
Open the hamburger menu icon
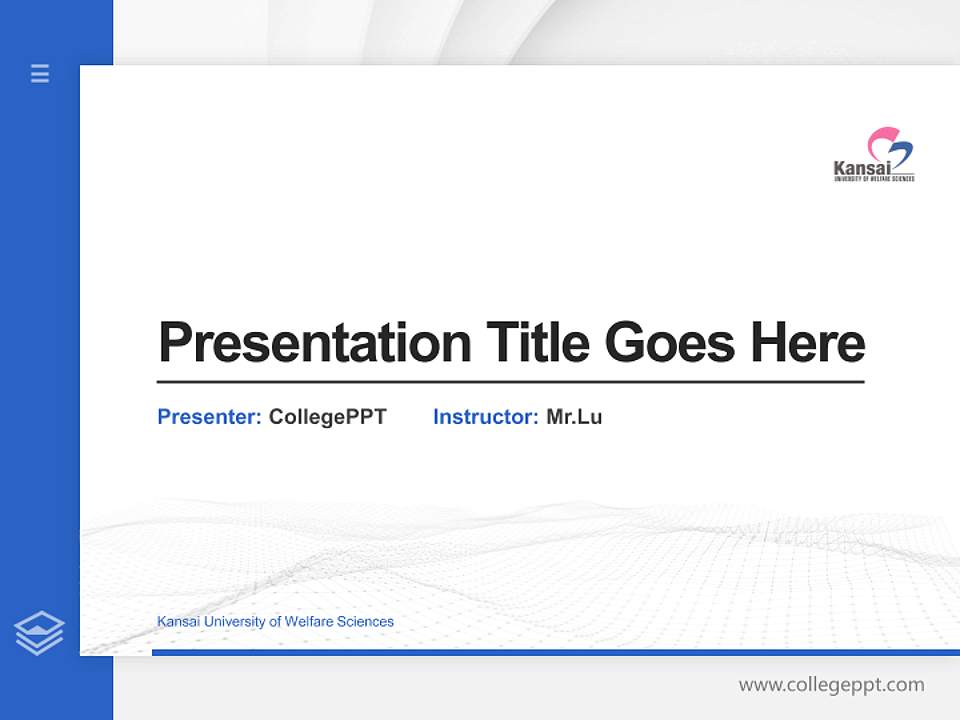click(x=40, y=73)
